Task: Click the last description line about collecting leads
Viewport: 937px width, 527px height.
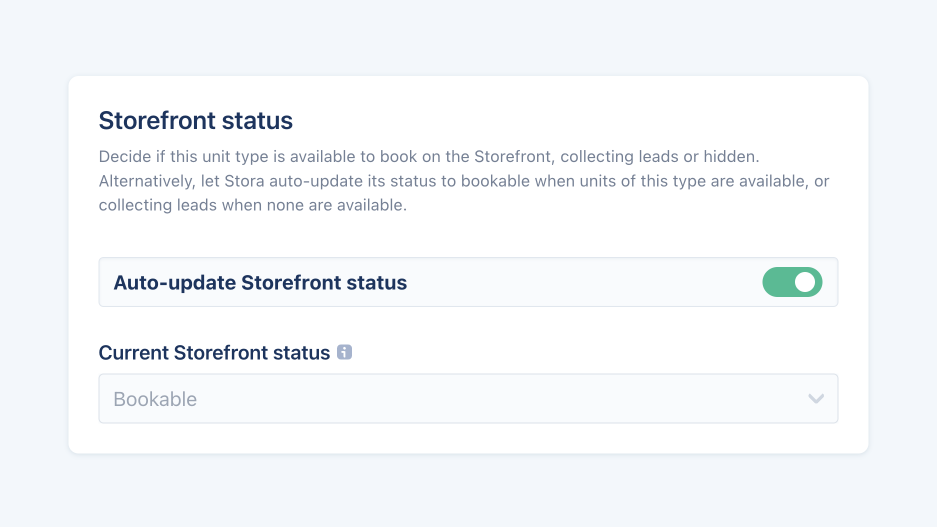Action: (252, 205)
